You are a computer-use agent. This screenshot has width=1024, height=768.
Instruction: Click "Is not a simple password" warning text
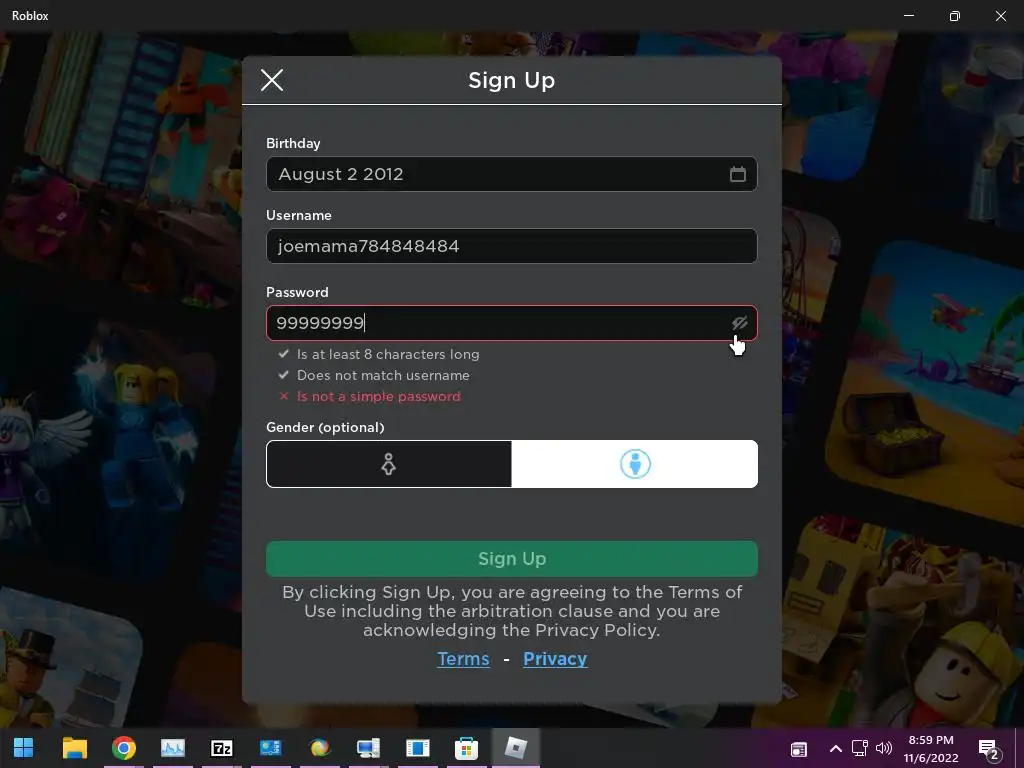[x=379, y=396]
